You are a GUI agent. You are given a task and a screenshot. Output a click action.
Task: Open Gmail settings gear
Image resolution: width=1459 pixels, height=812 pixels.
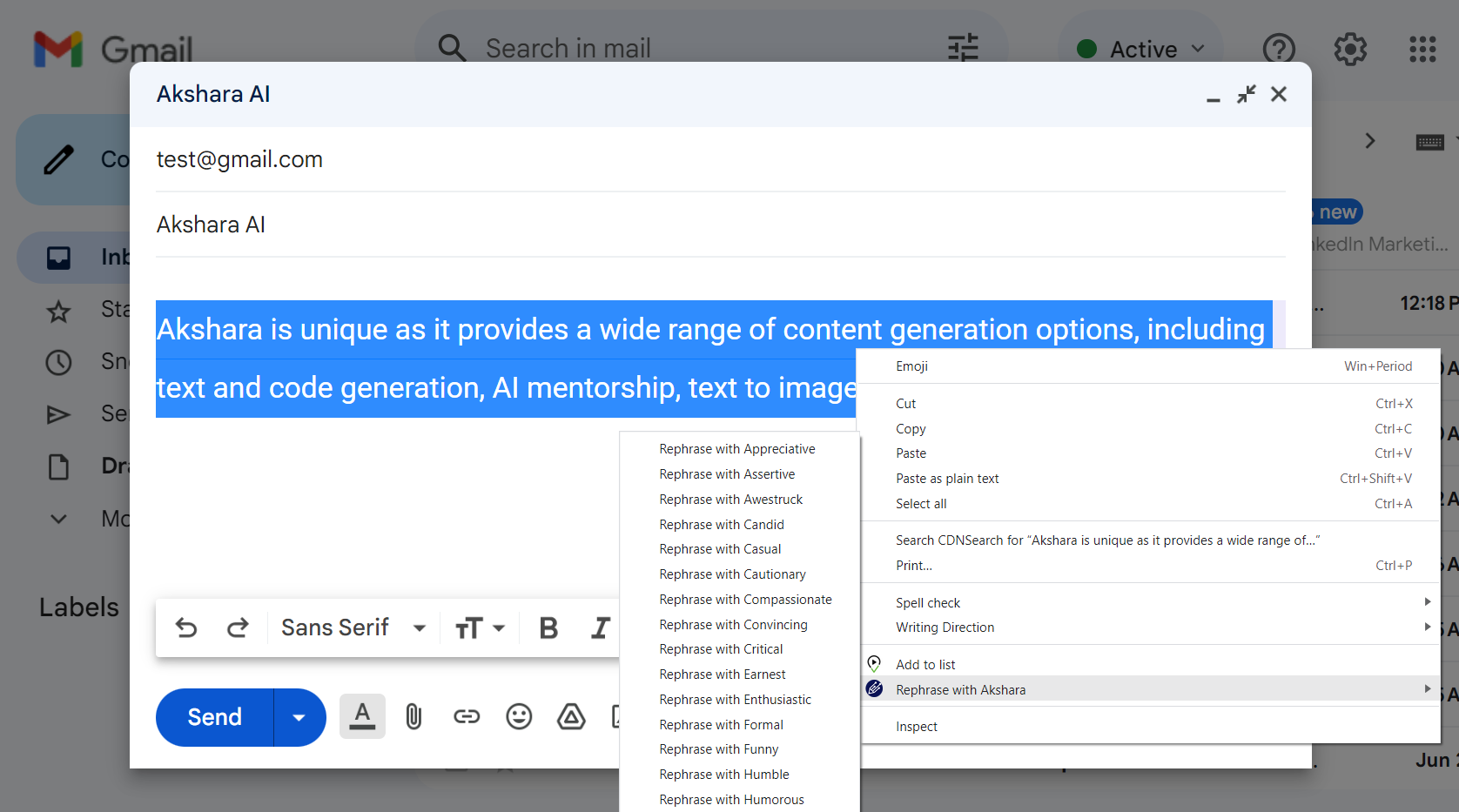tap(1350, 50)
